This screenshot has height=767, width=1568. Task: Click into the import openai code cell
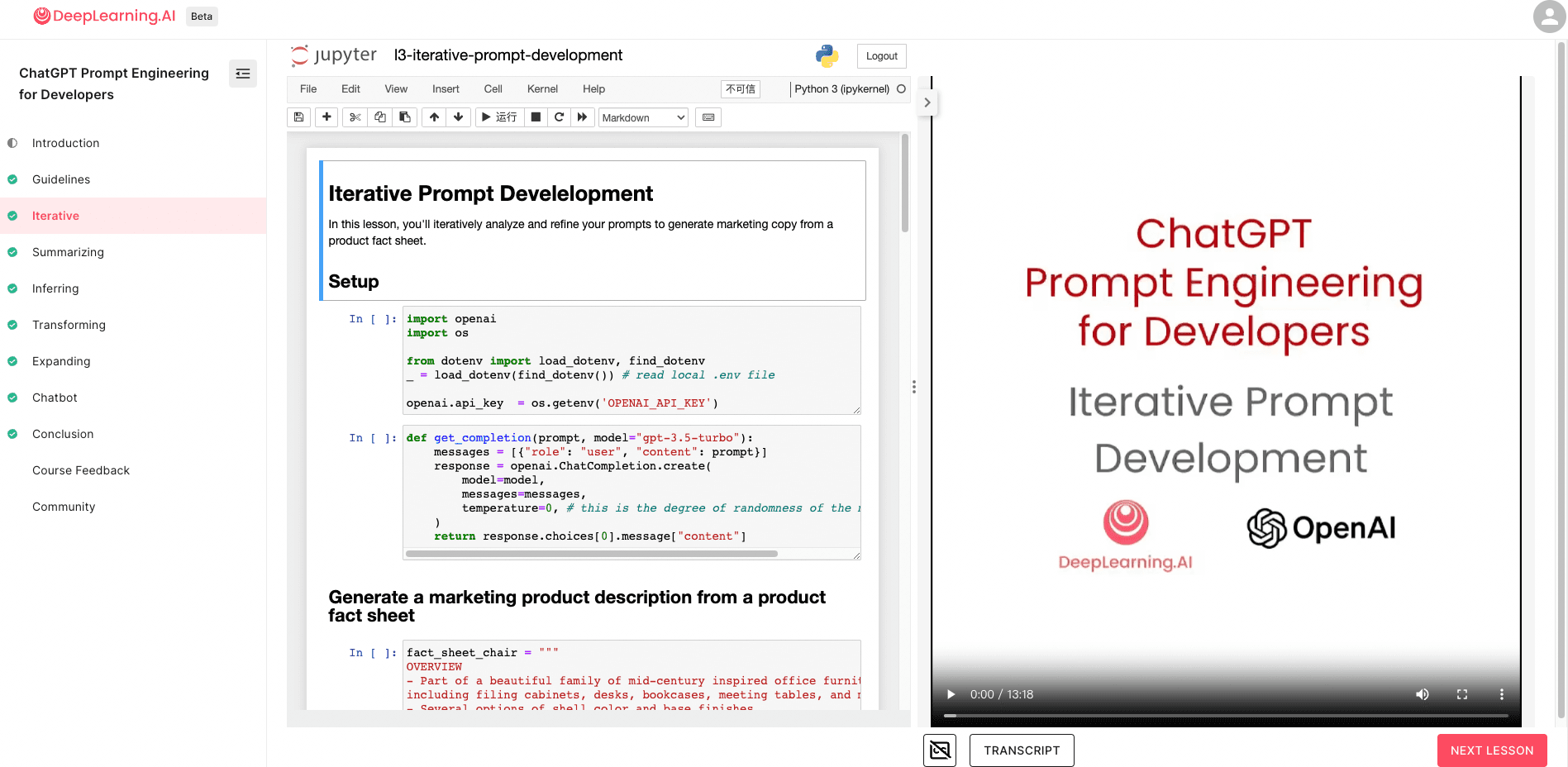pos(631,360)
